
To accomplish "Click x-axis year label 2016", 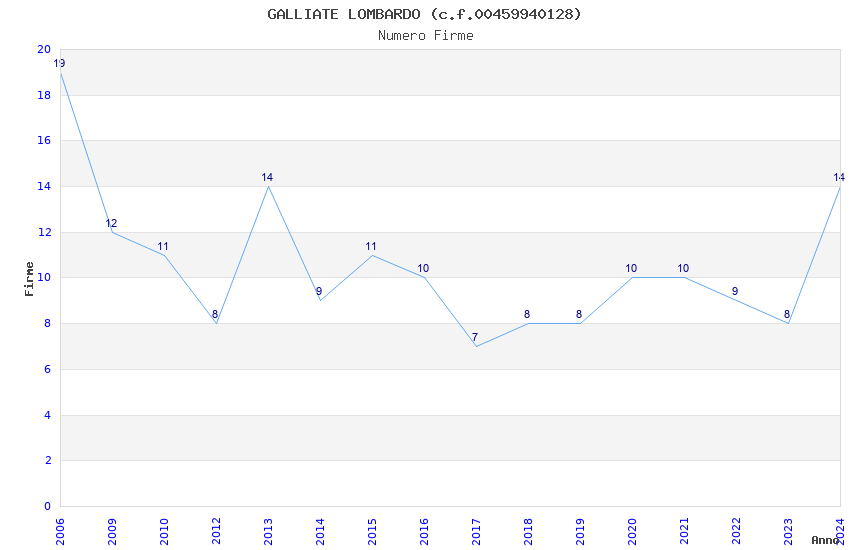I will (x=424, y=531).
